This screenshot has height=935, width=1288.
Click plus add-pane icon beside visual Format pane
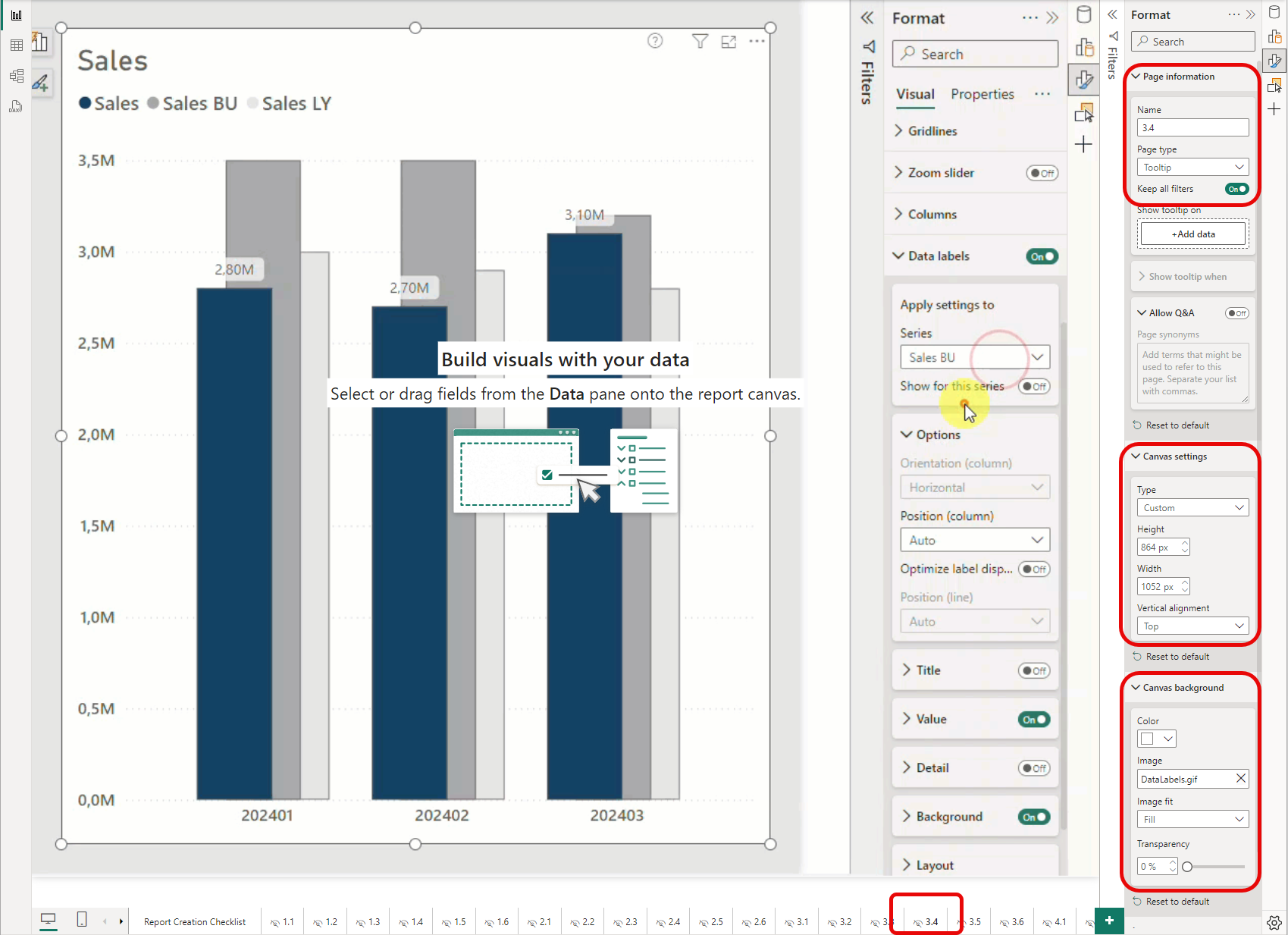tap(1084, 144)
